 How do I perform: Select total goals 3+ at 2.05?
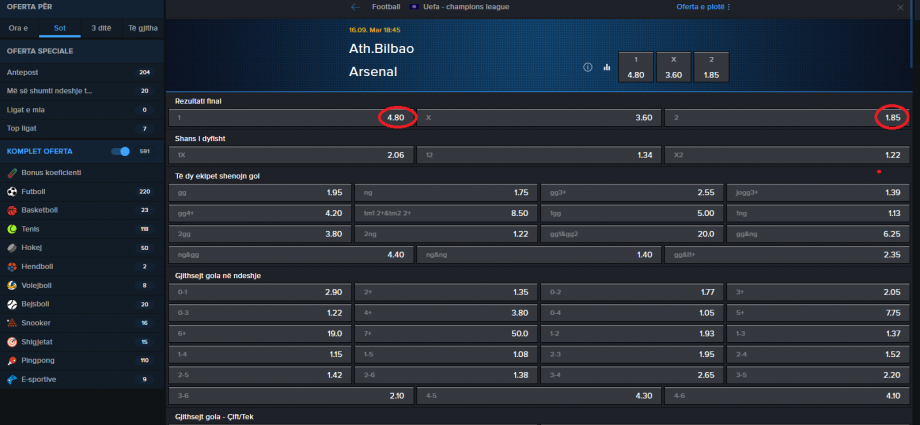coord(818,292)
